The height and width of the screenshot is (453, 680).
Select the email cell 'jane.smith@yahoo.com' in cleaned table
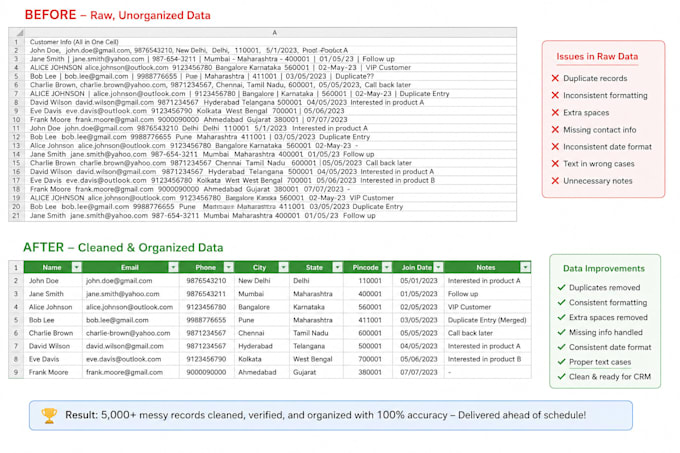pos(131,293)
